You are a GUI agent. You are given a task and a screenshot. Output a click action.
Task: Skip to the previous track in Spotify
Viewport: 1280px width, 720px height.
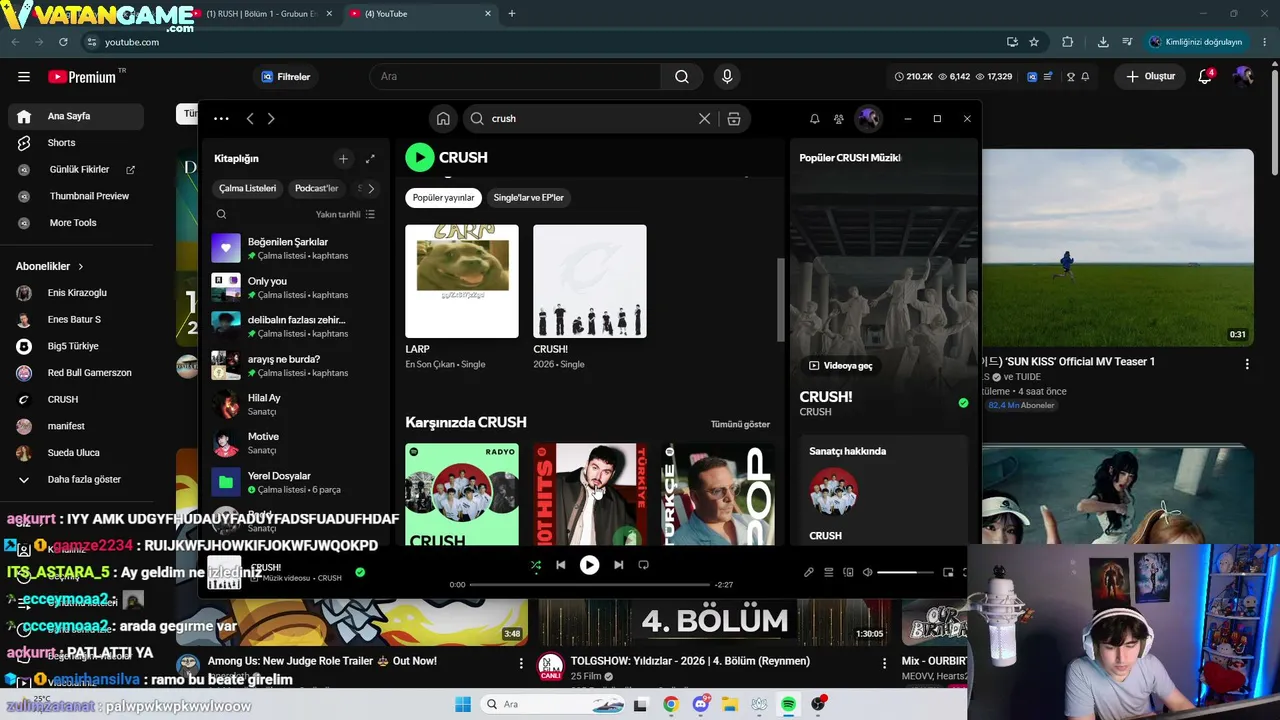pyautogui.click(x=561, y=565)
